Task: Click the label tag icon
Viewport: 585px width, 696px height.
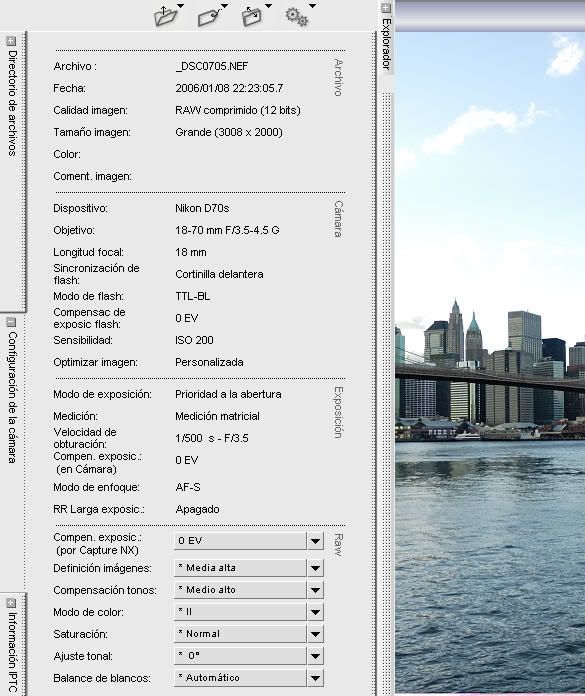Action: pos(209,17)
